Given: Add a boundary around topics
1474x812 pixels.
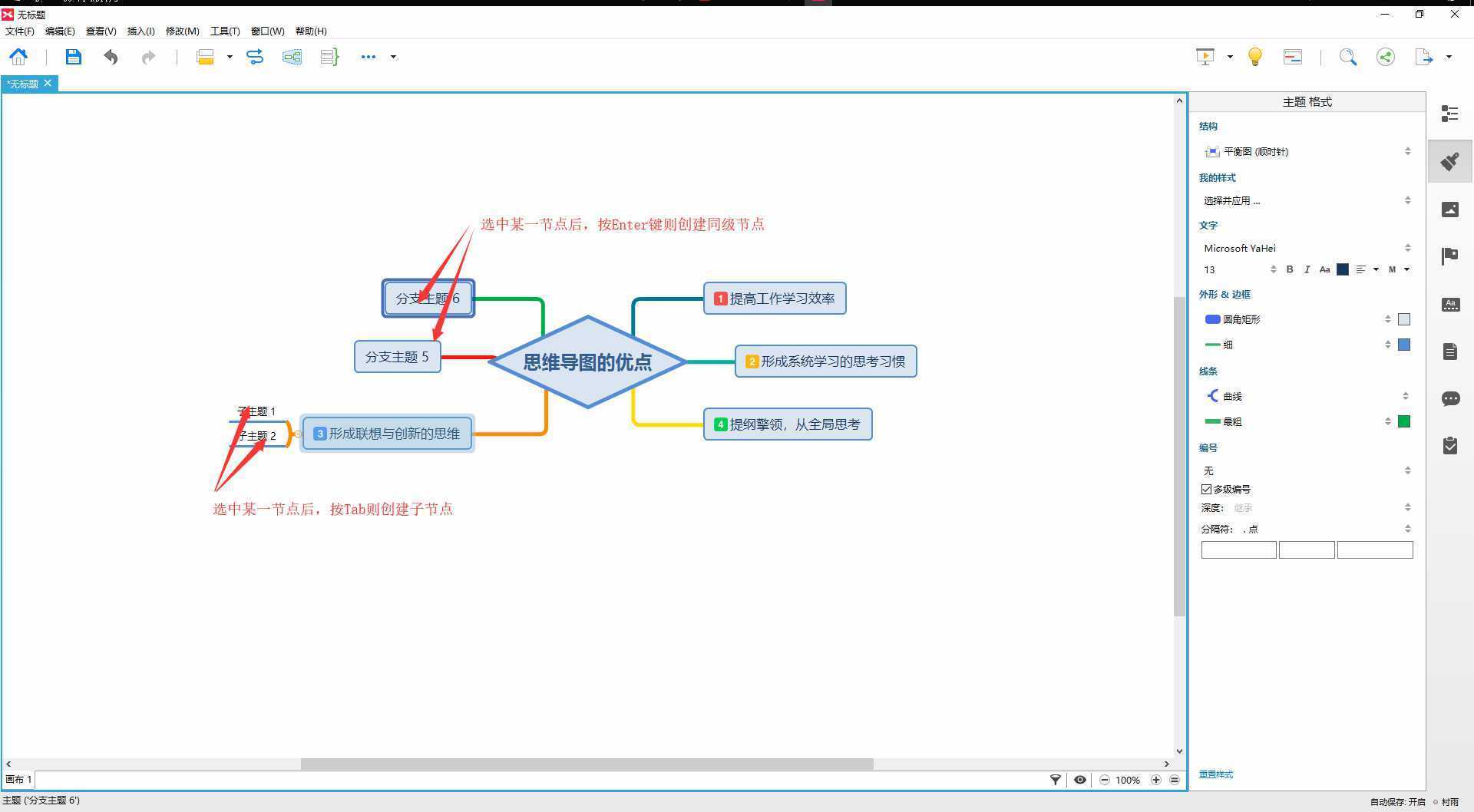Looking at the screenshot, I should tap(292, 57).
